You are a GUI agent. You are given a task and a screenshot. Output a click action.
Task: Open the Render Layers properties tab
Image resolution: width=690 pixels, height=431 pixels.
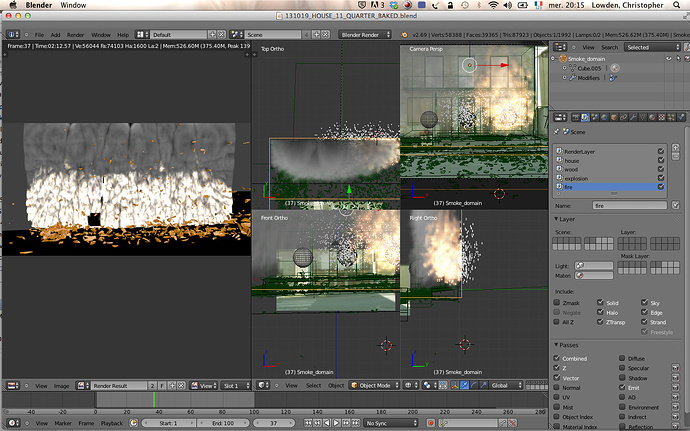pyautogui.click(x=585, y=117)
